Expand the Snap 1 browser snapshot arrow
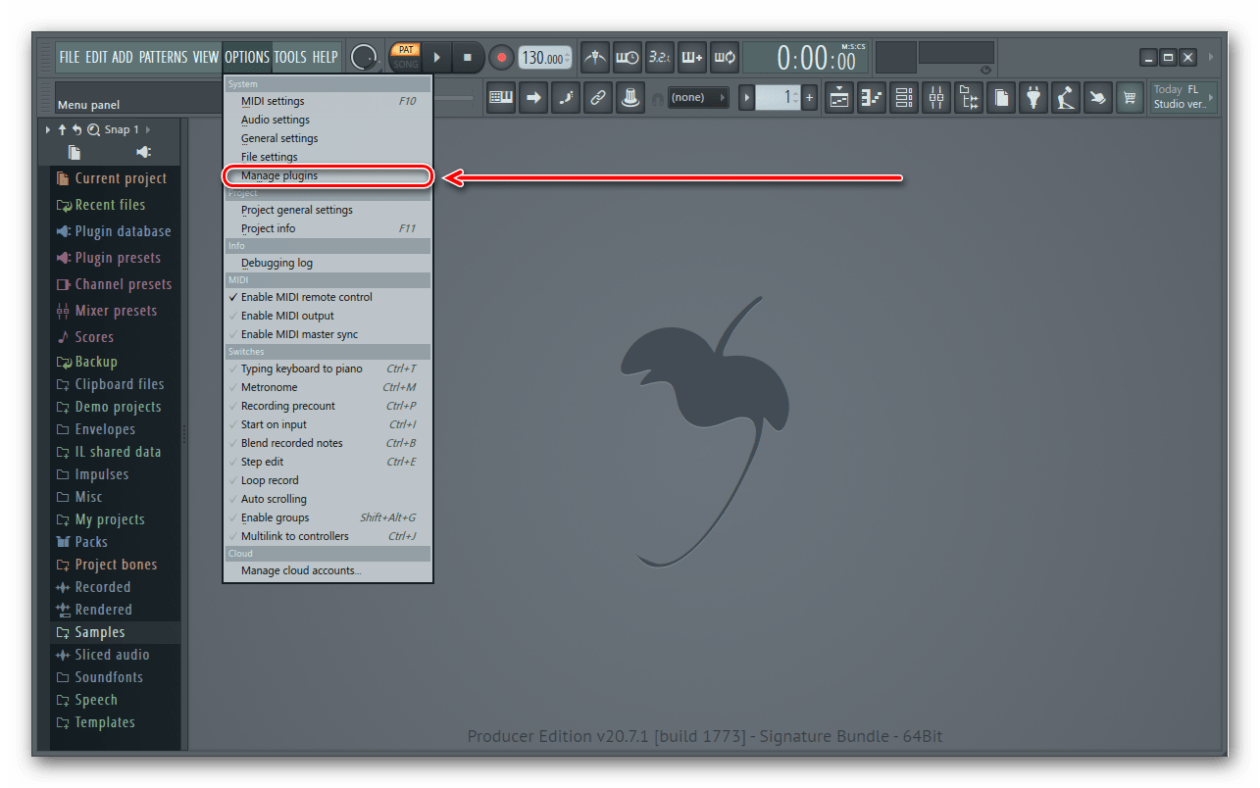Viewport: 1260px width, 788px height. click(x=148, y=130)
